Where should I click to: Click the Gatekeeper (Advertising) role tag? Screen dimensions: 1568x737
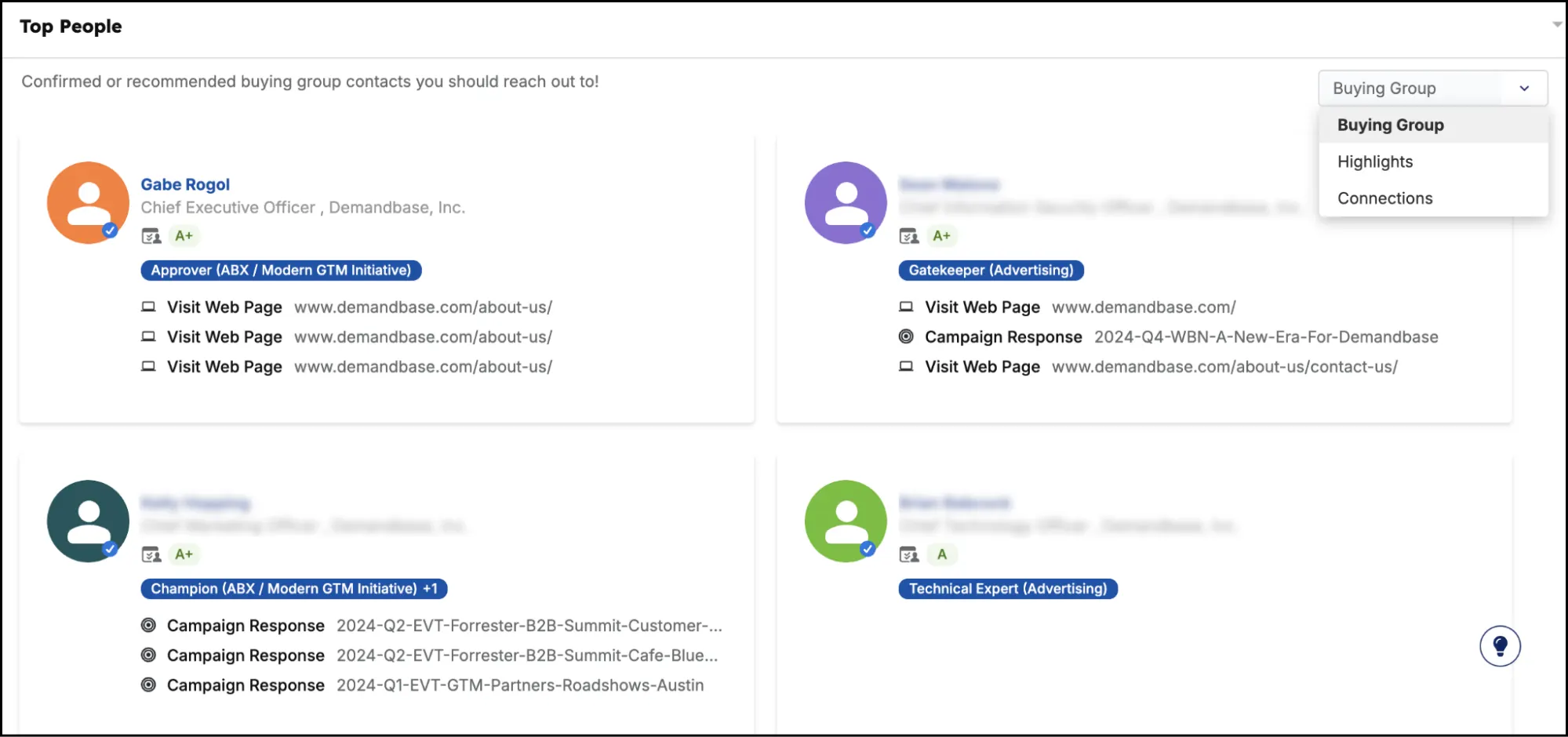991,270
